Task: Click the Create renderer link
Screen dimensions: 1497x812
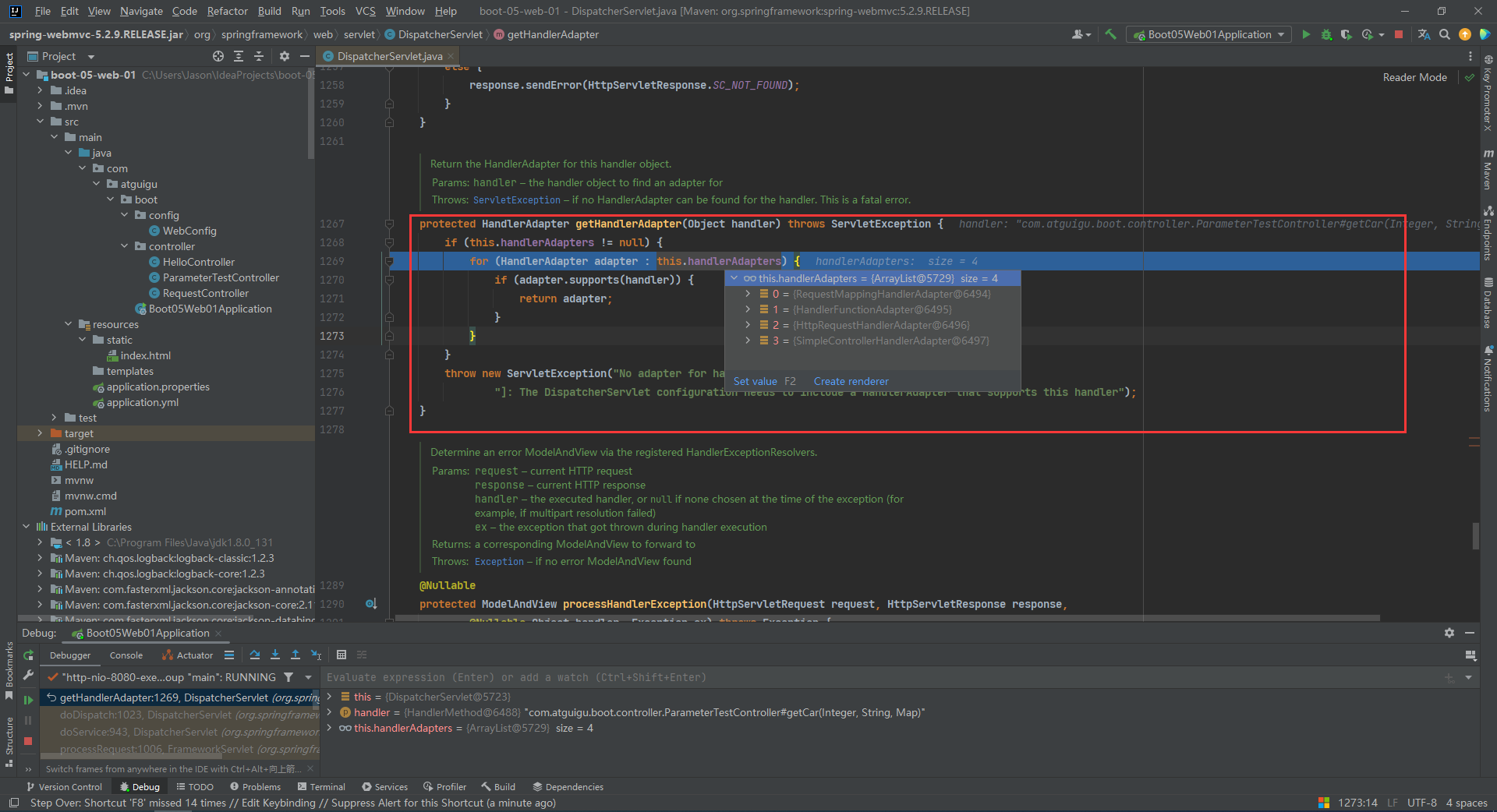Action: click(851, 381)
